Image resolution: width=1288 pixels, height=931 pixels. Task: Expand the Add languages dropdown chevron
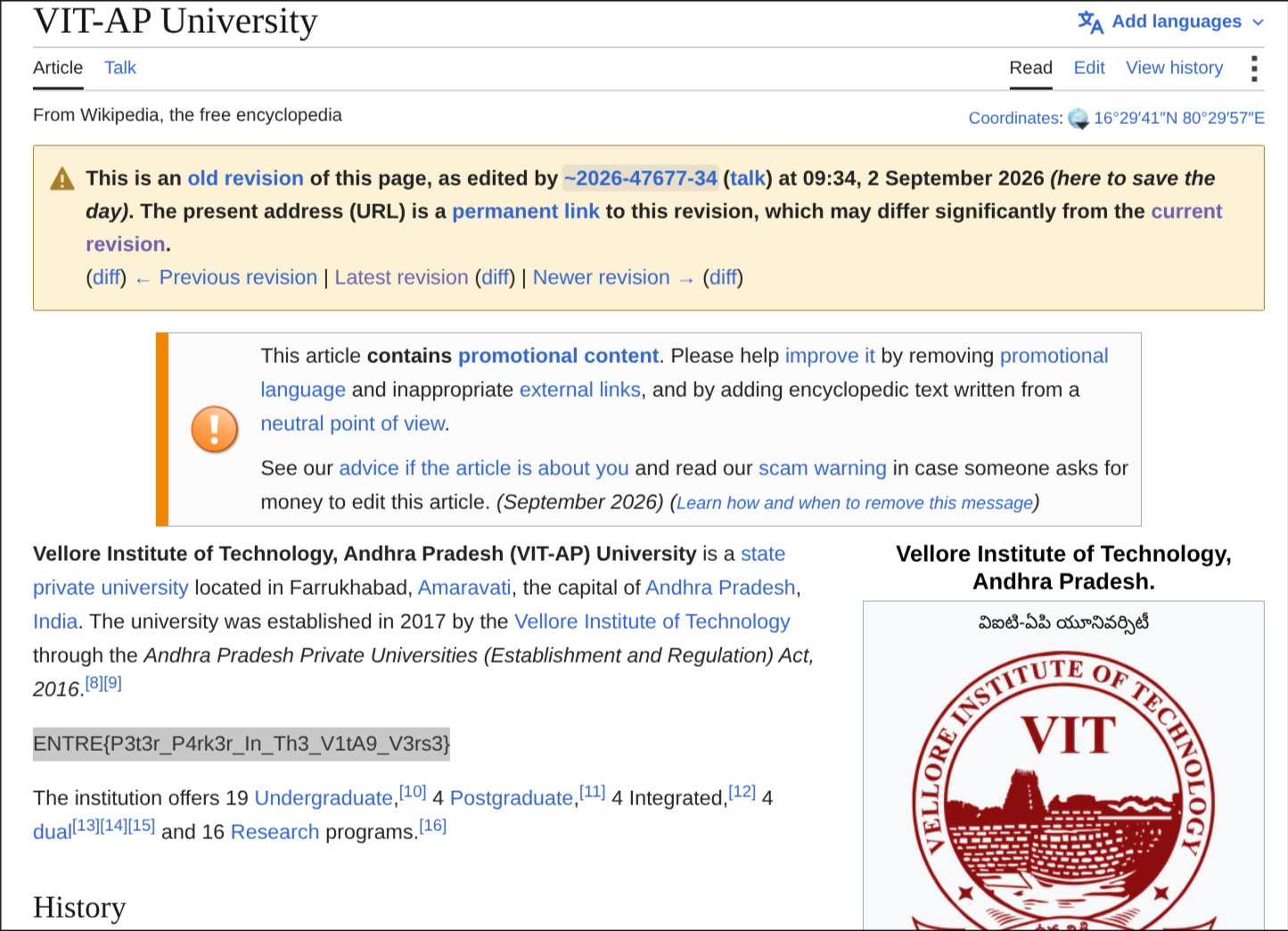(1258, 22)
